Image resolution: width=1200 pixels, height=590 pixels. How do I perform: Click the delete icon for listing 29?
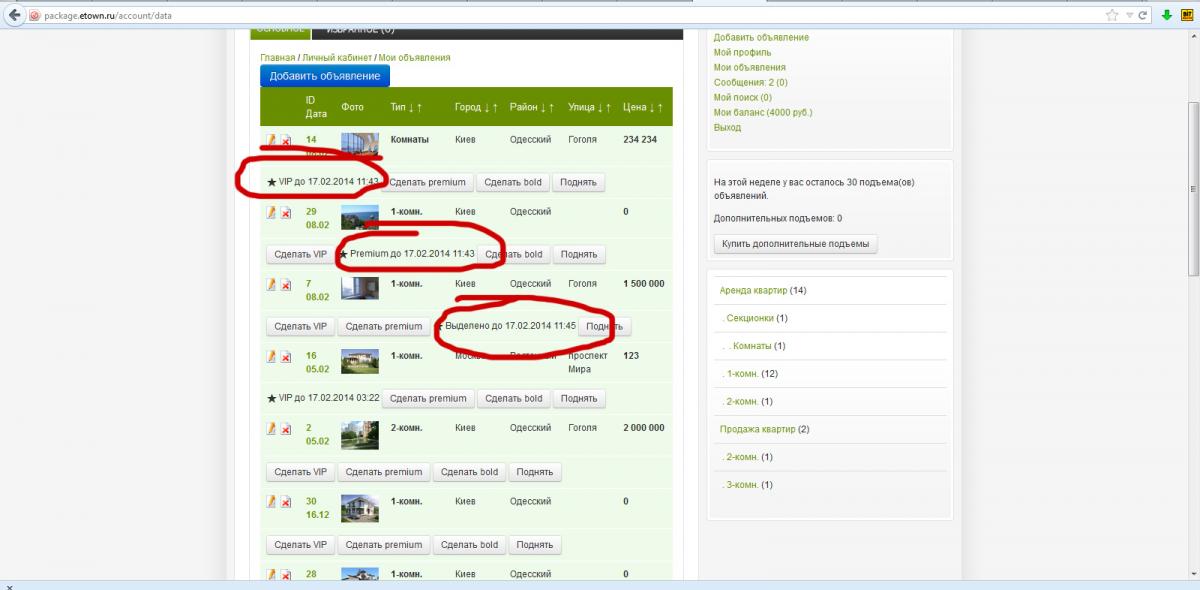[286, 213]
